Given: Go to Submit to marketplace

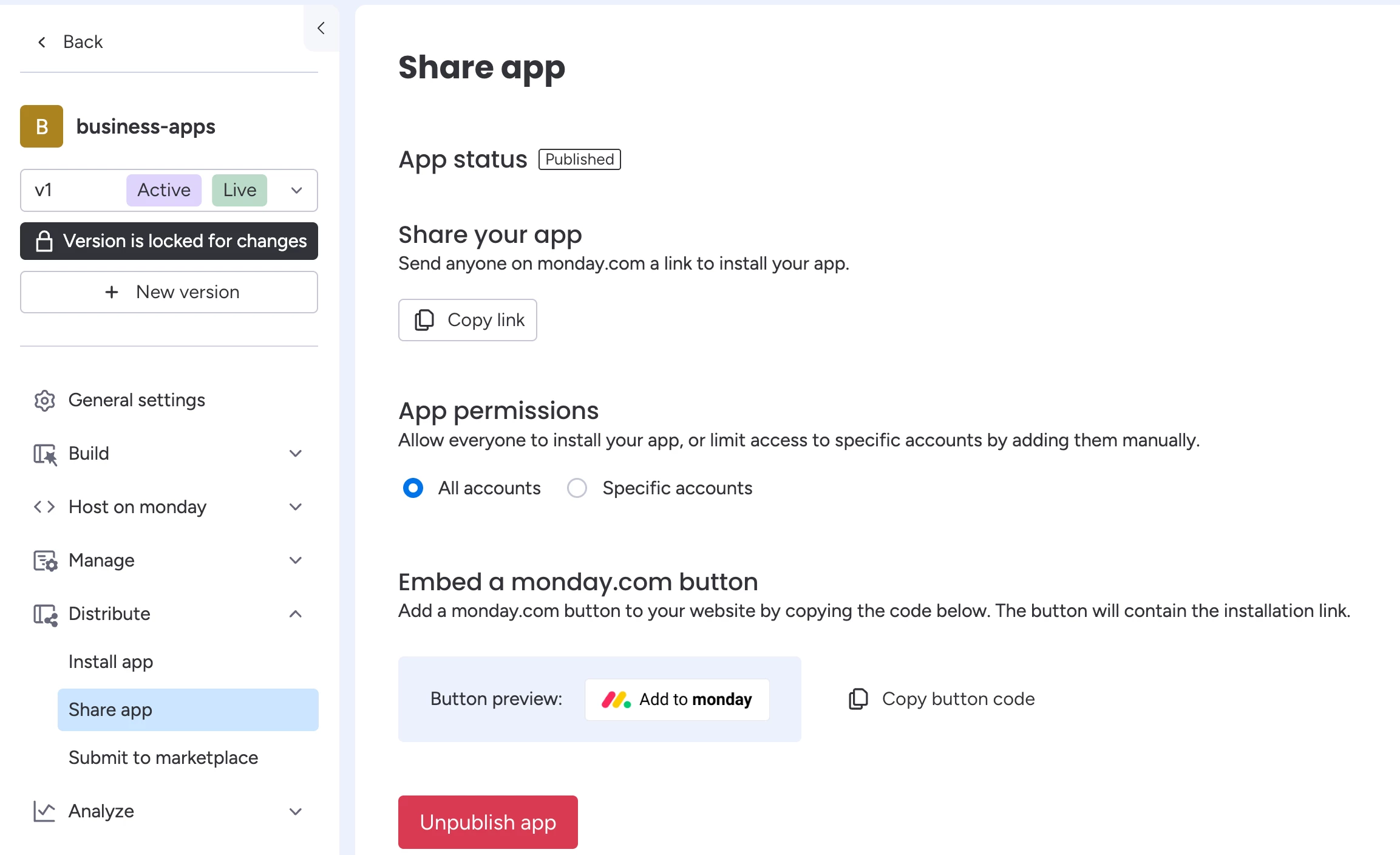Looking at the screenshot, I should 163,758.
